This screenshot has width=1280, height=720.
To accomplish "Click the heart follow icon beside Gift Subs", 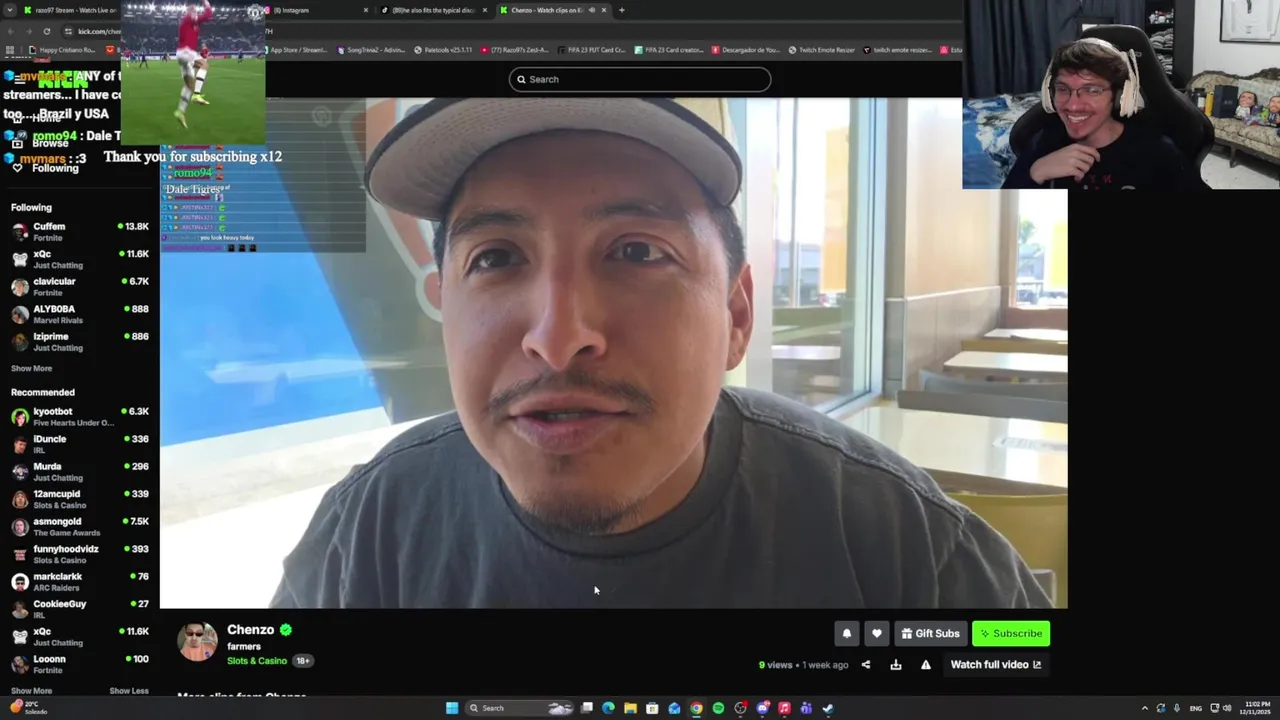I will [x=877, y=633].
